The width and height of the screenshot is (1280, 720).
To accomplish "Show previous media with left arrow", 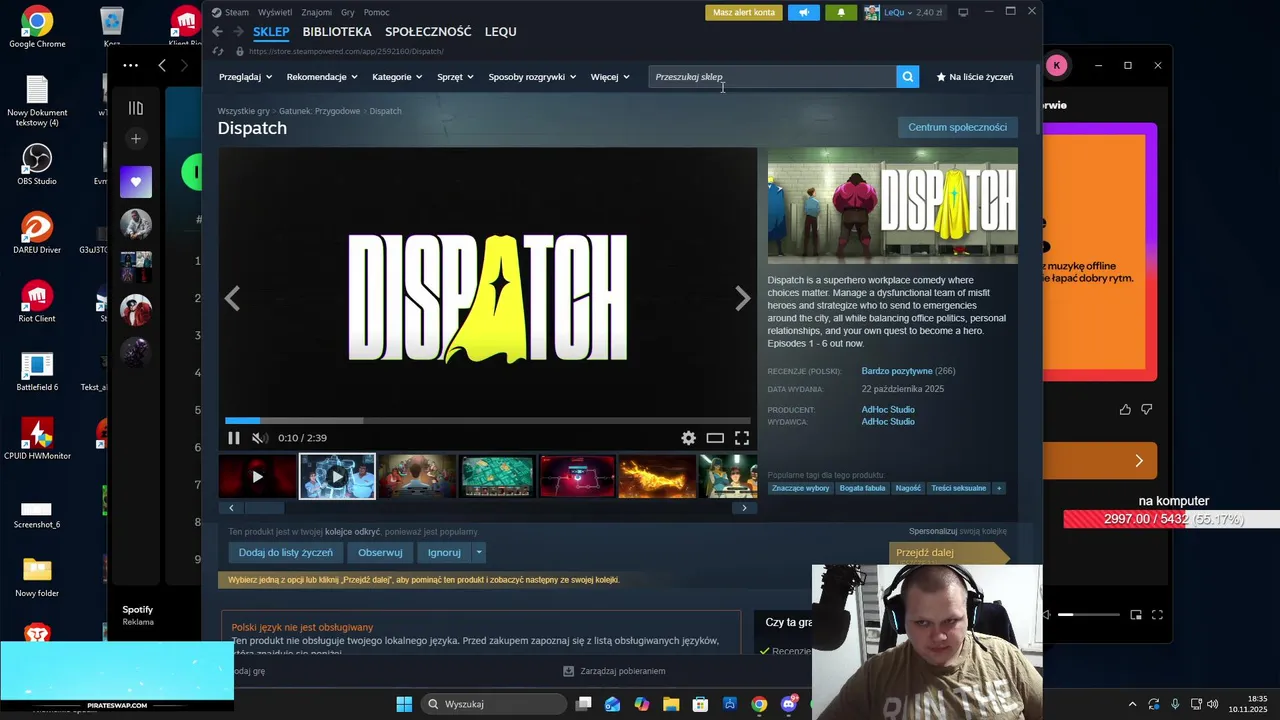I will point(232,298).
